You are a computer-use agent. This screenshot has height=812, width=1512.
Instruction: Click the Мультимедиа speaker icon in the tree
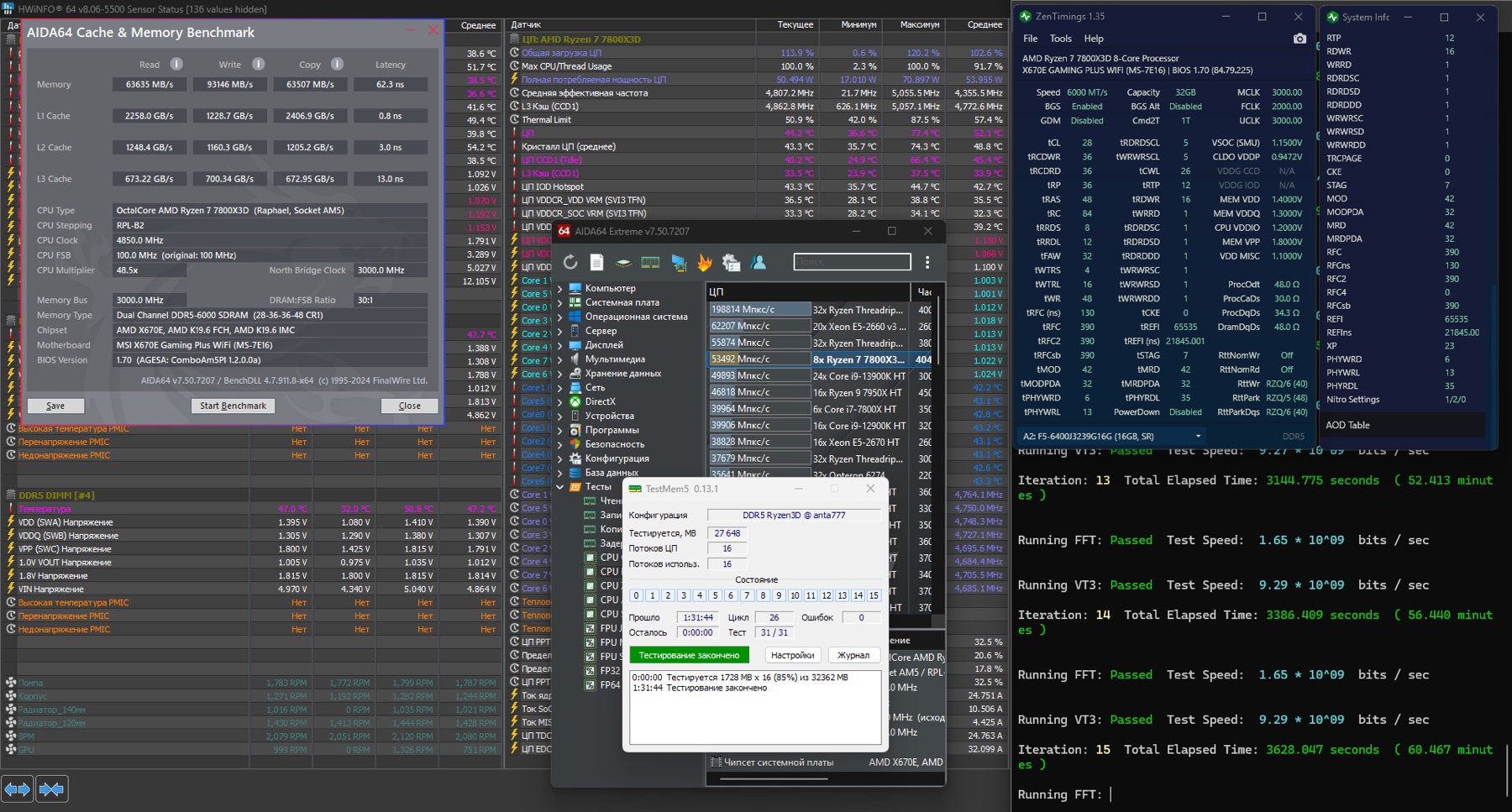(575, 359)
